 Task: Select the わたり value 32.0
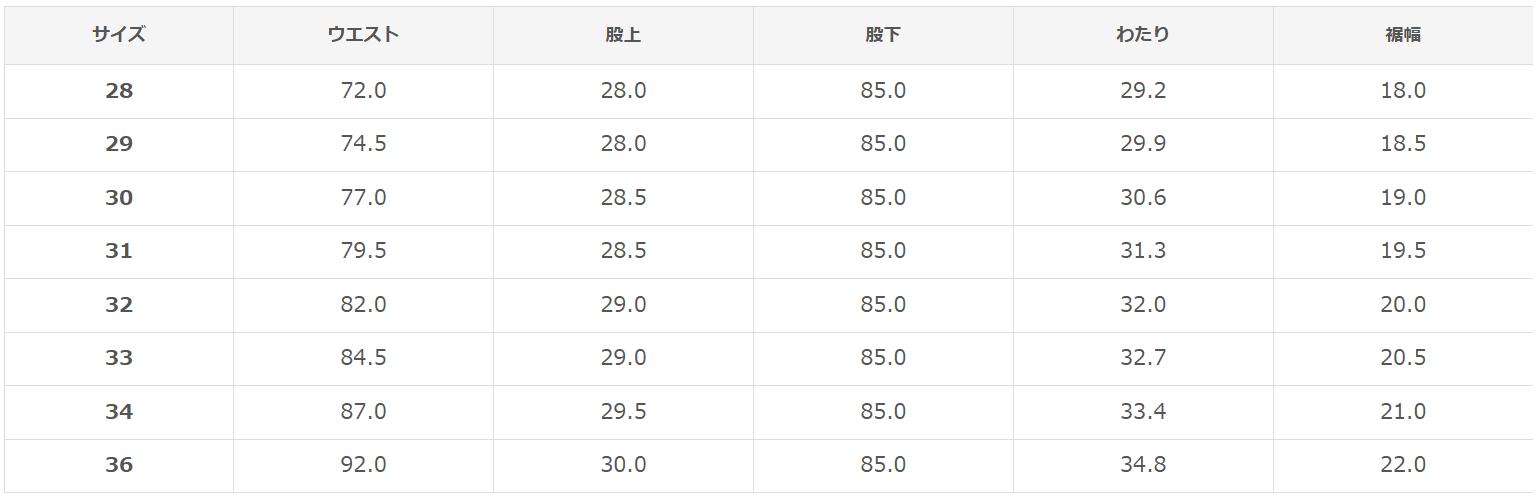pyautogui.click(x=1143, y=305)
